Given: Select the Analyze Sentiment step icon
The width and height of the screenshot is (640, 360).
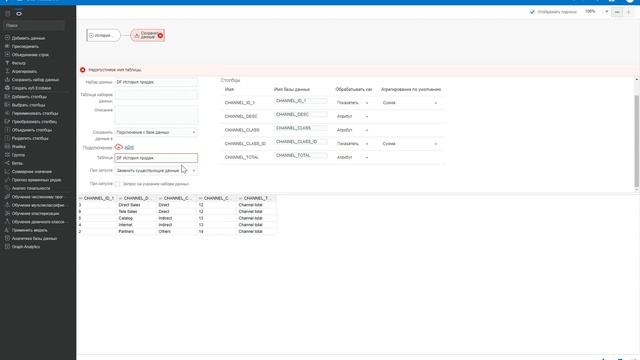Looking at the screenshot, I should [x=7, y=188].
